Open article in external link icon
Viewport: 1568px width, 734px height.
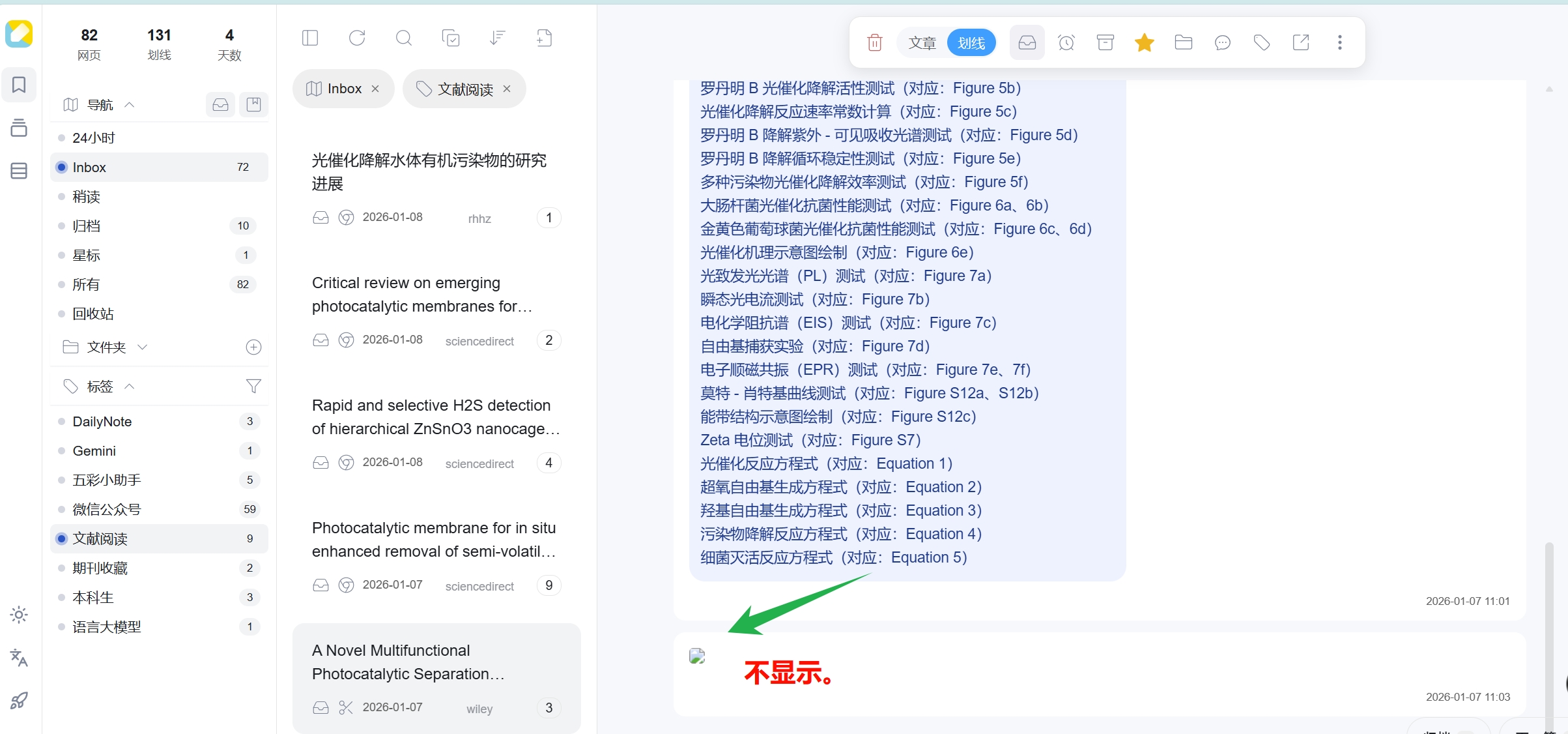(x=1300, y=43)
